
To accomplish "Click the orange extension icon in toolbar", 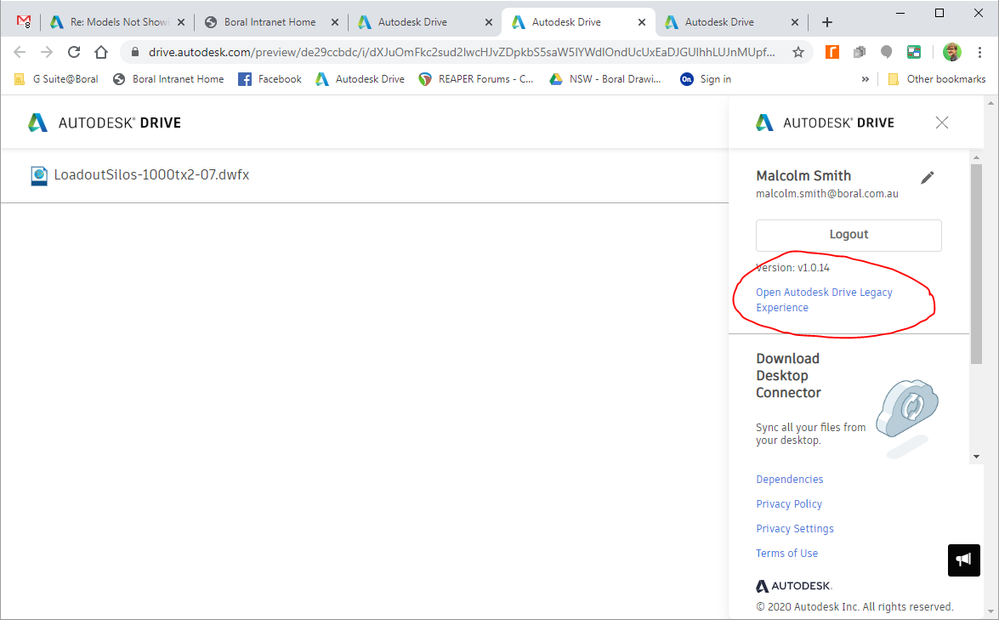I will point(832,52).
